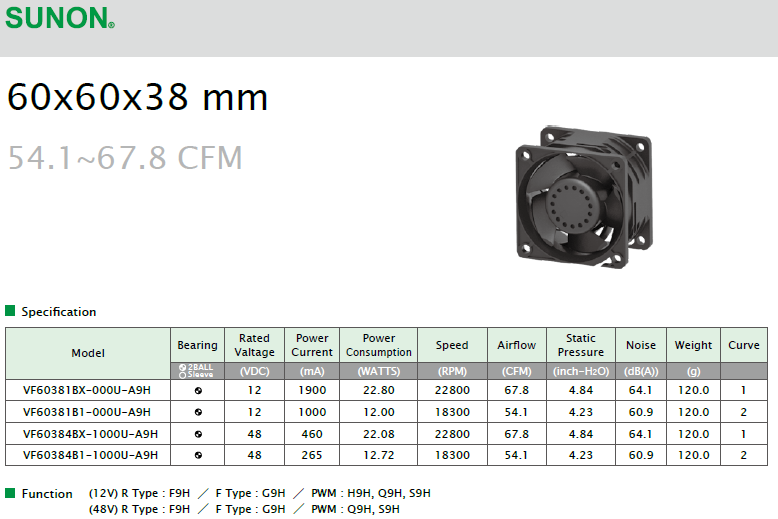Viewport: 778px width, 519px height.
Task: Click the 460 mA current value
Action: tap(312, 434)
